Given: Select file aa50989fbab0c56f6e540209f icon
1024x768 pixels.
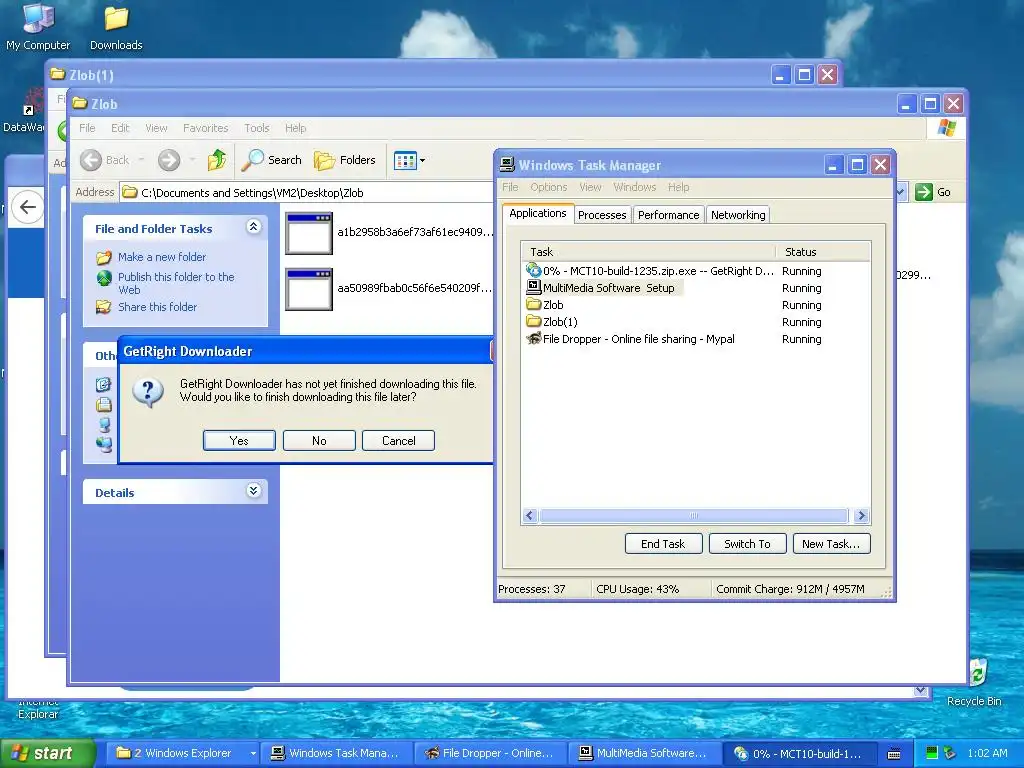Looking at the screenshot, I should click(x=309, y=289).
